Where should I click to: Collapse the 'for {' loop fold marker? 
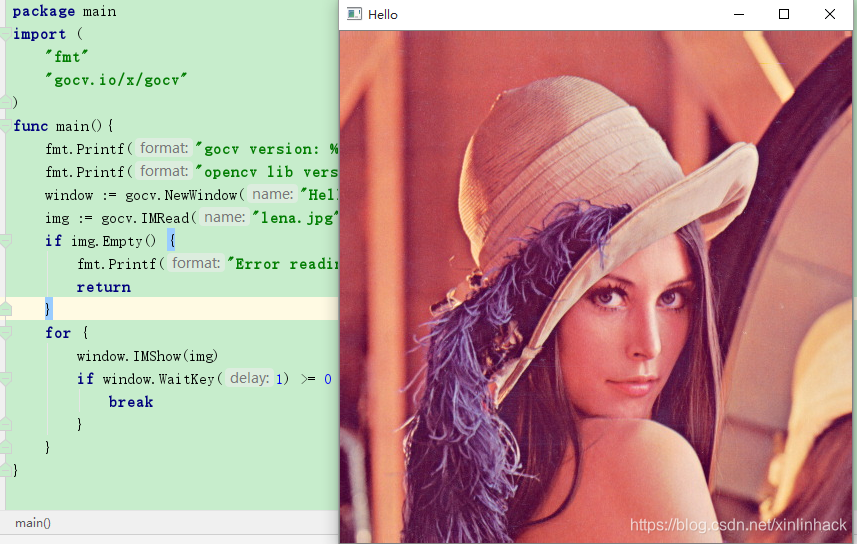pyautogui.click(x=5, y=332)
